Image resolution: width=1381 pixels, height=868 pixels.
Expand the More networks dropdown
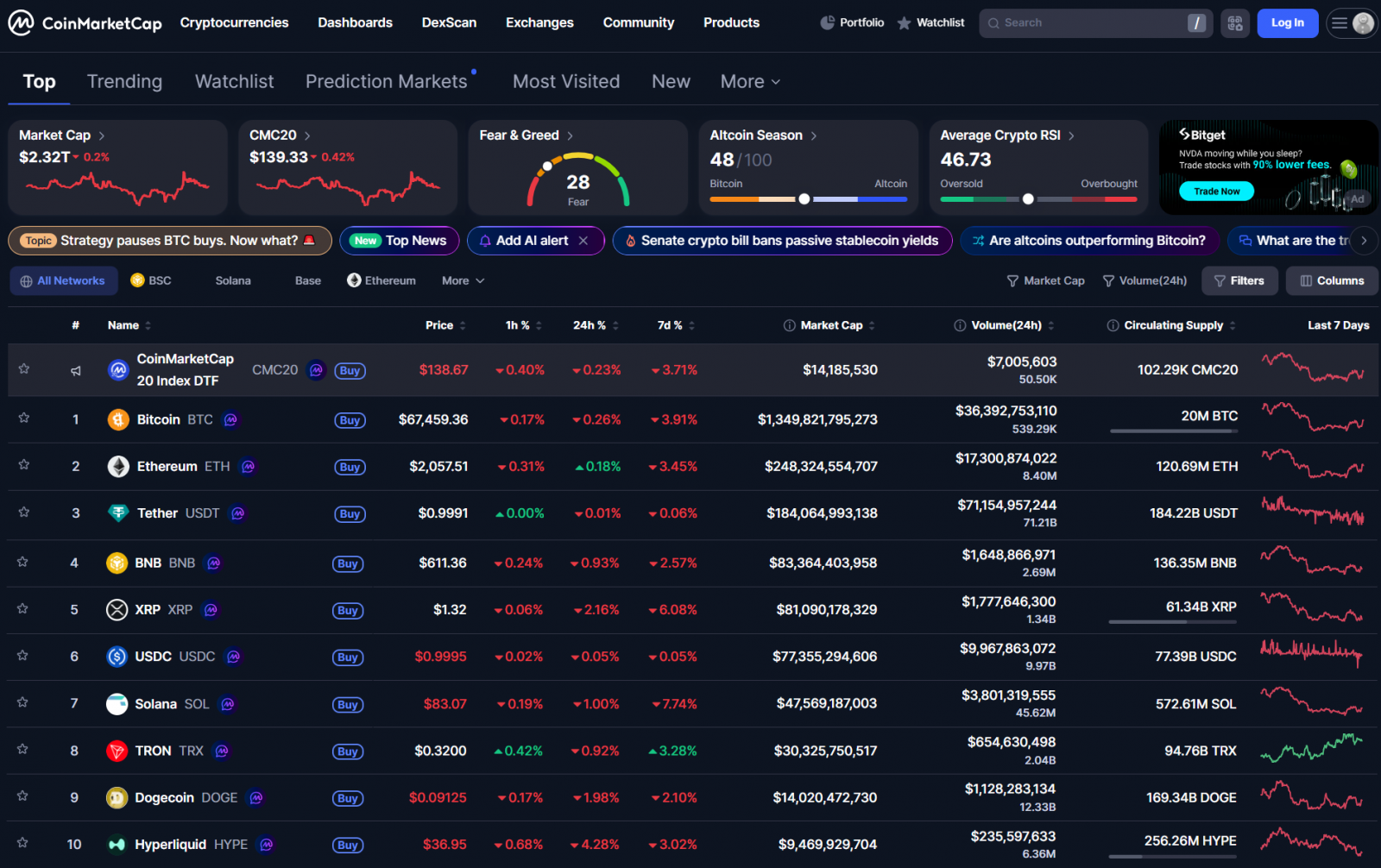[x=463, y=281]
